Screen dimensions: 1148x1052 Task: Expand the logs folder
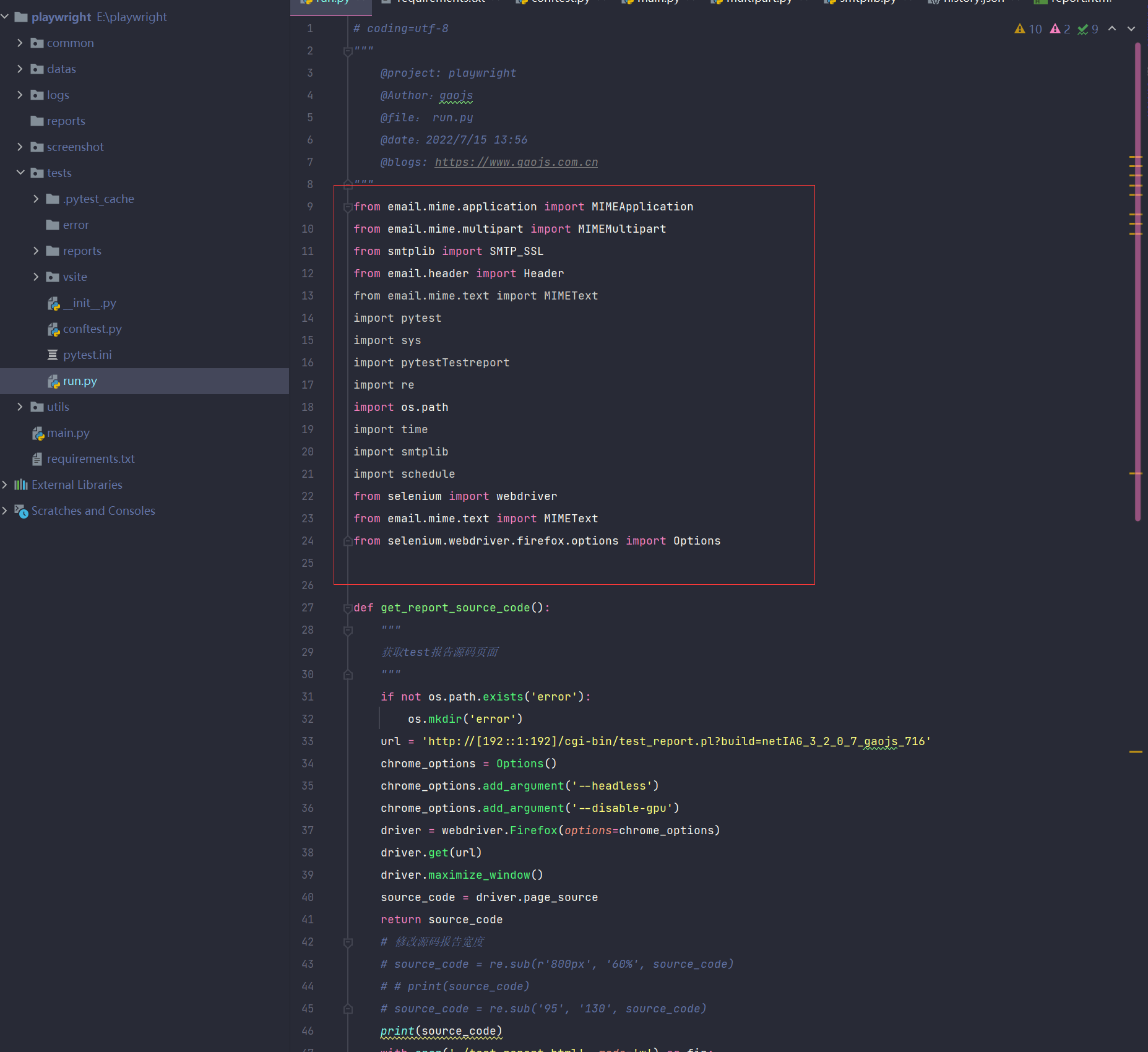(20, 95)
